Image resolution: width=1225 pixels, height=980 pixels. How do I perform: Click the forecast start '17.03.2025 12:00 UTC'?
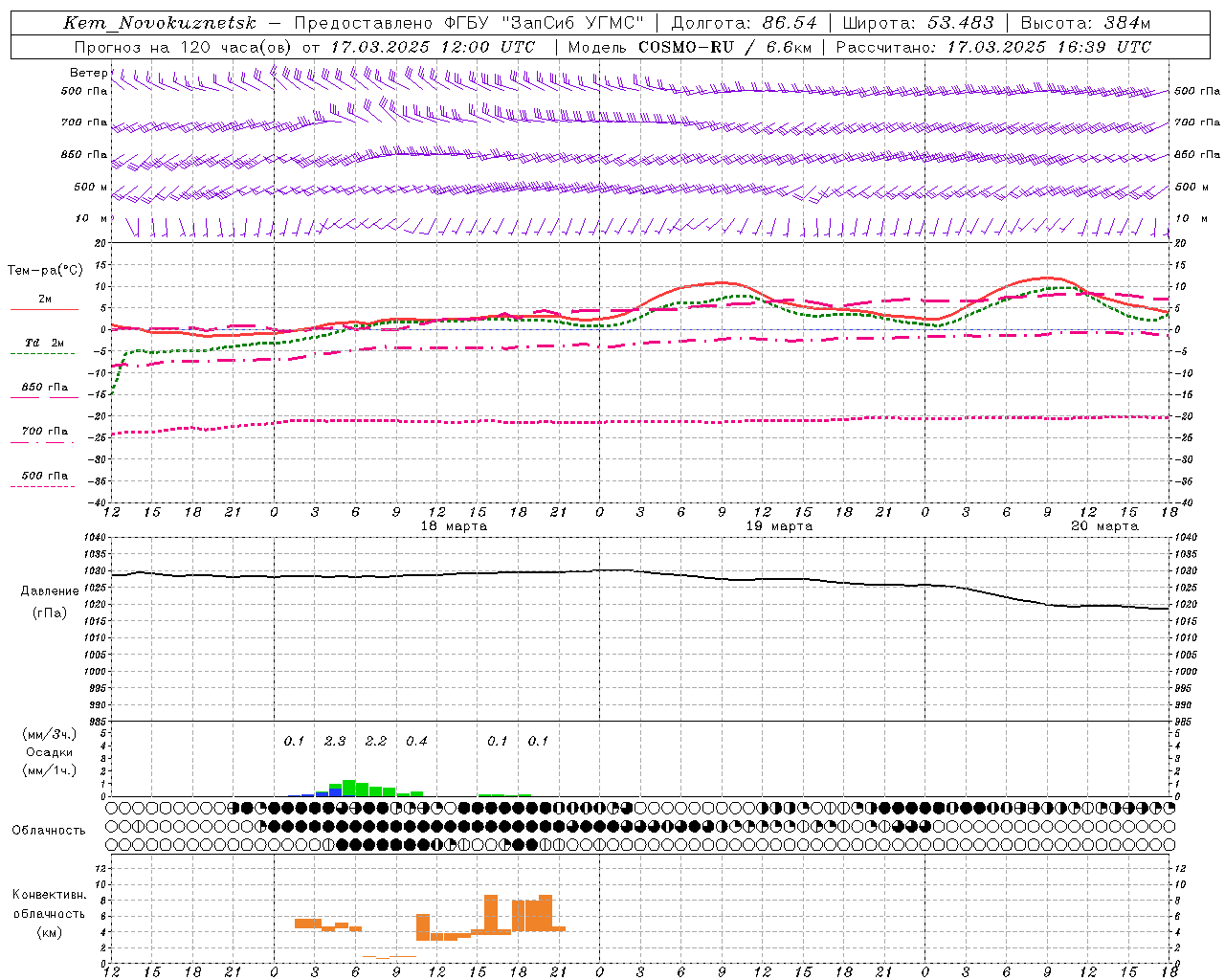433,47
